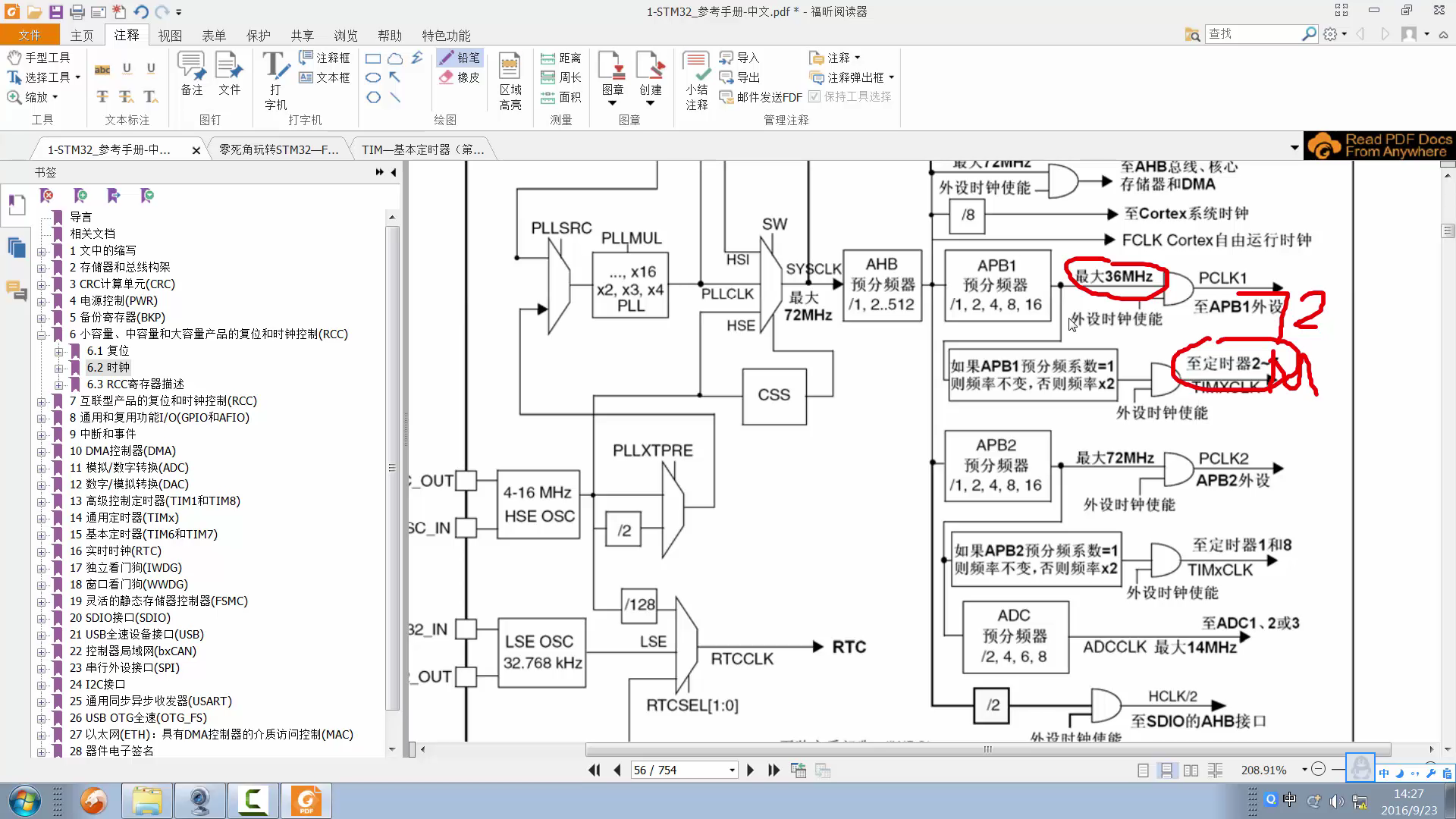Send comments via email FDF
The image size is (1456, 819).
(x=761, y=97)
